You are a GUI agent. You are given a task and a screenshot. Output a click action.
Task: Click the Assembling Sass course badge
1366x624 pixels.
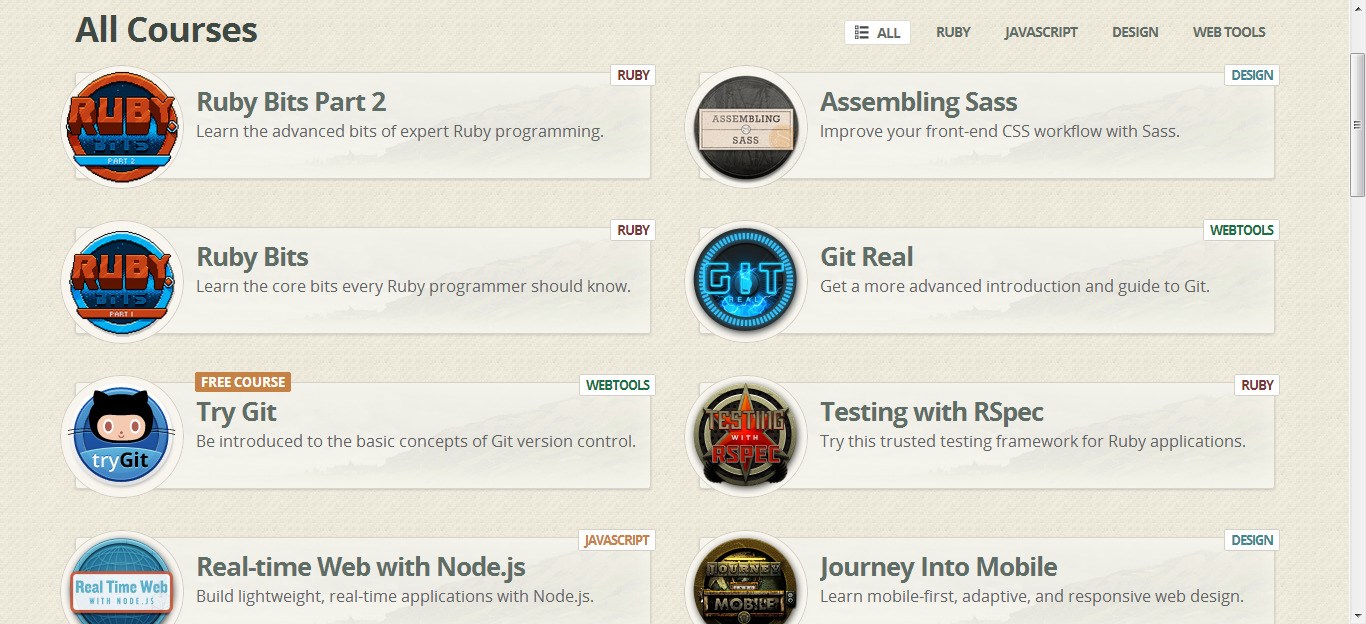tap(745, 127)
